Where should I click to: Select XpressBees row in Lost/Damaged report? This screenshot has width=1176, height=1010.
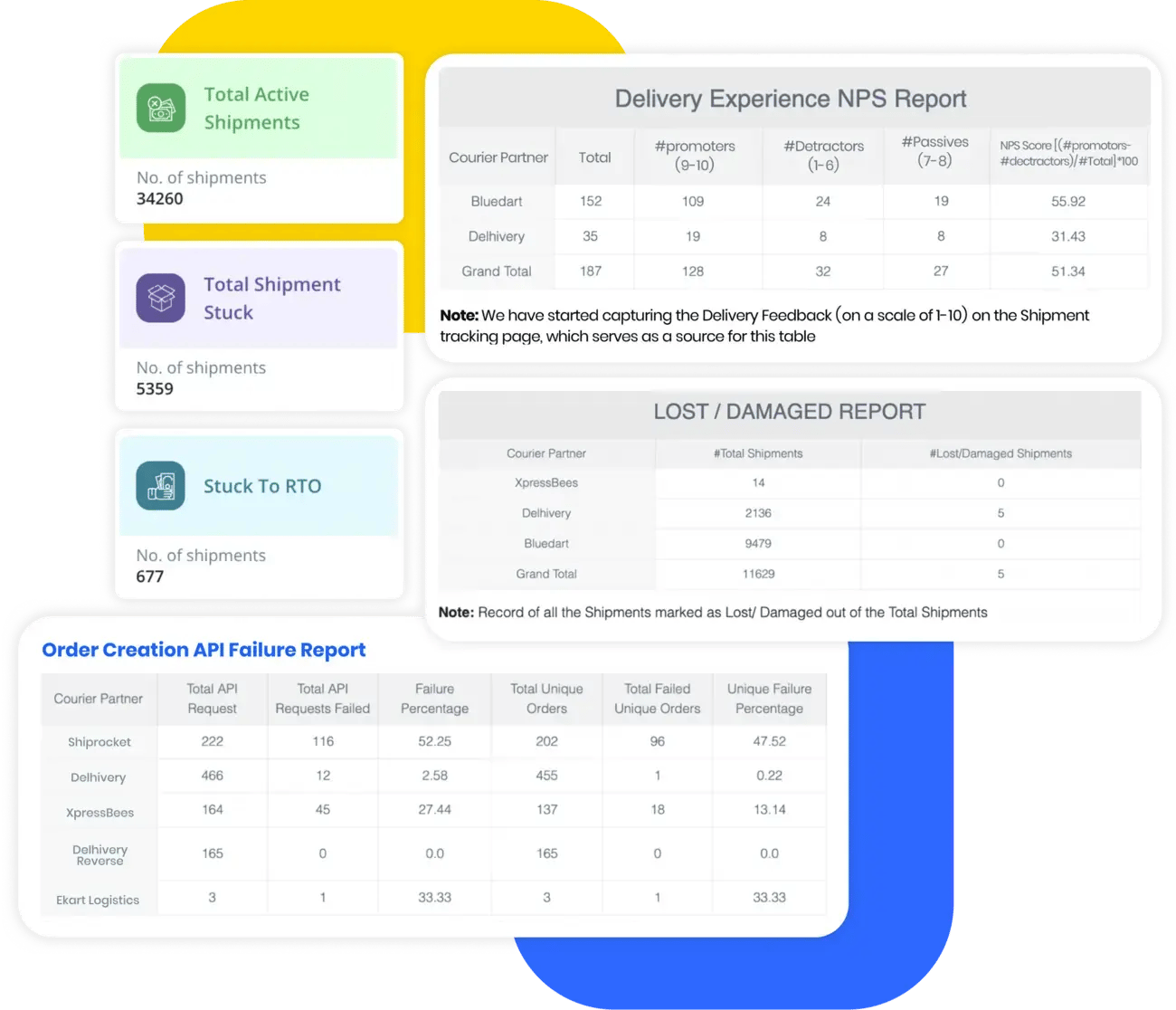click(x=790, y=482)
